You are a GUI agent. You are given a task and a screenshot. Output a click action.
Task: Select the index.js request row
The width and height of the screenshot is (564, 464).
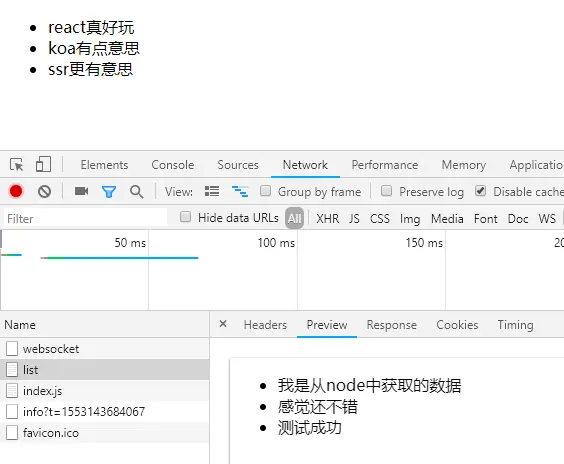(104, 391)
